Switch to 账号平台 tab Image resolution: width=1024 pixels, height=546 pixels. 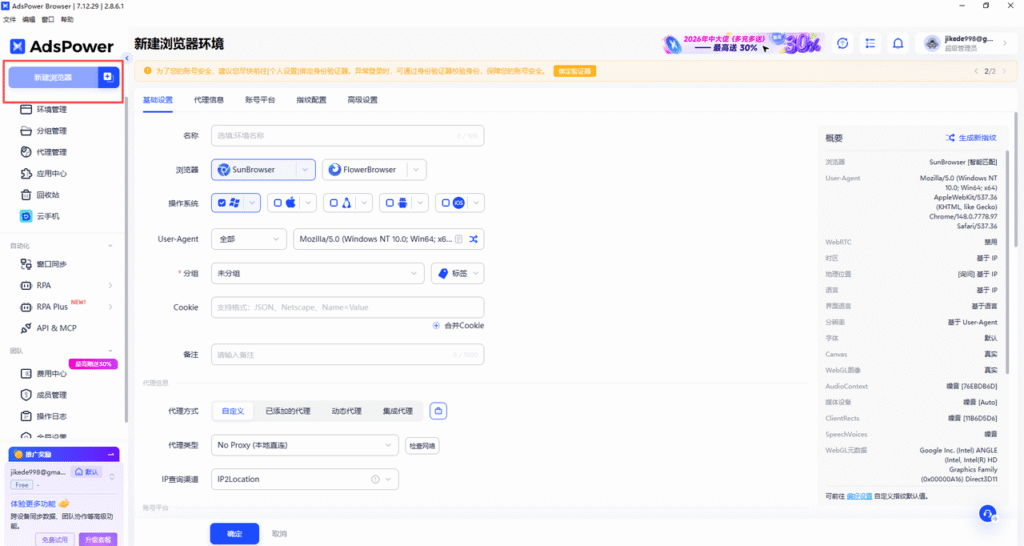pyautogui.click(x=260, y=100)
